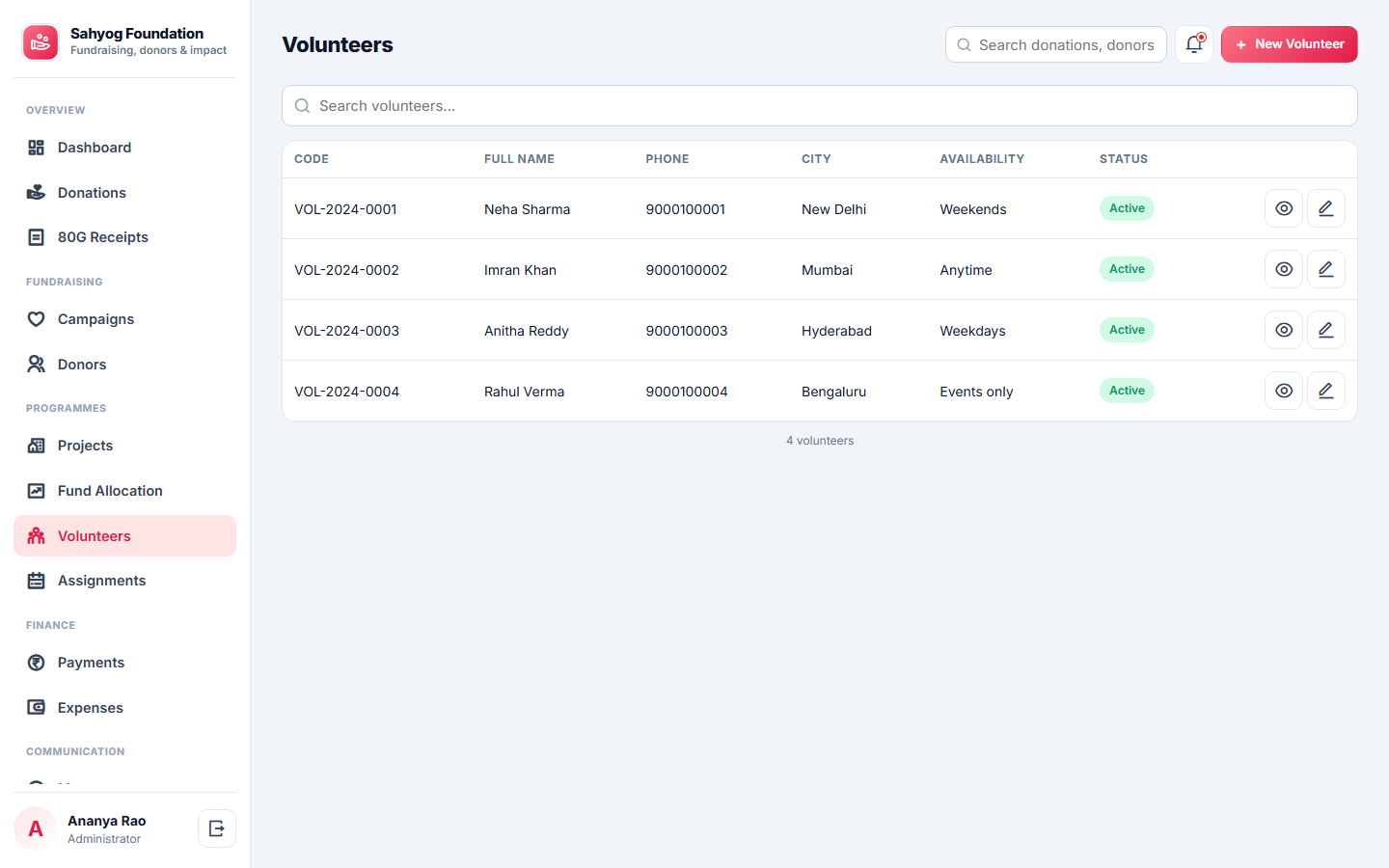Viewport: 1389px width, 868px height.
Task: View details for Neha Sharma
Action: (x=1284, y=208)
